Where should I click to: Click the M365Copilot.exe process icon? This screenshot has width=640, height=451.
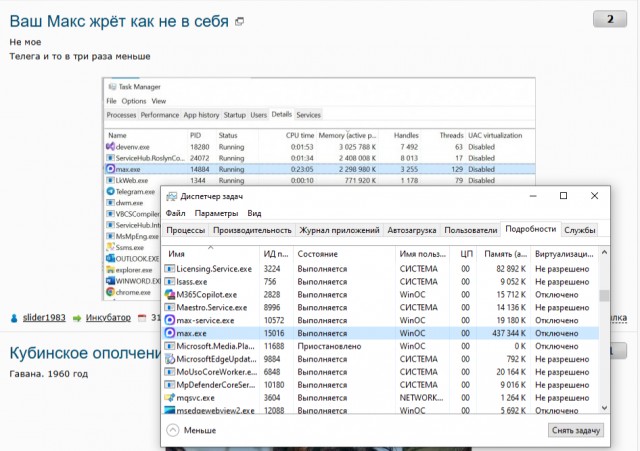(x=169, y=294)
